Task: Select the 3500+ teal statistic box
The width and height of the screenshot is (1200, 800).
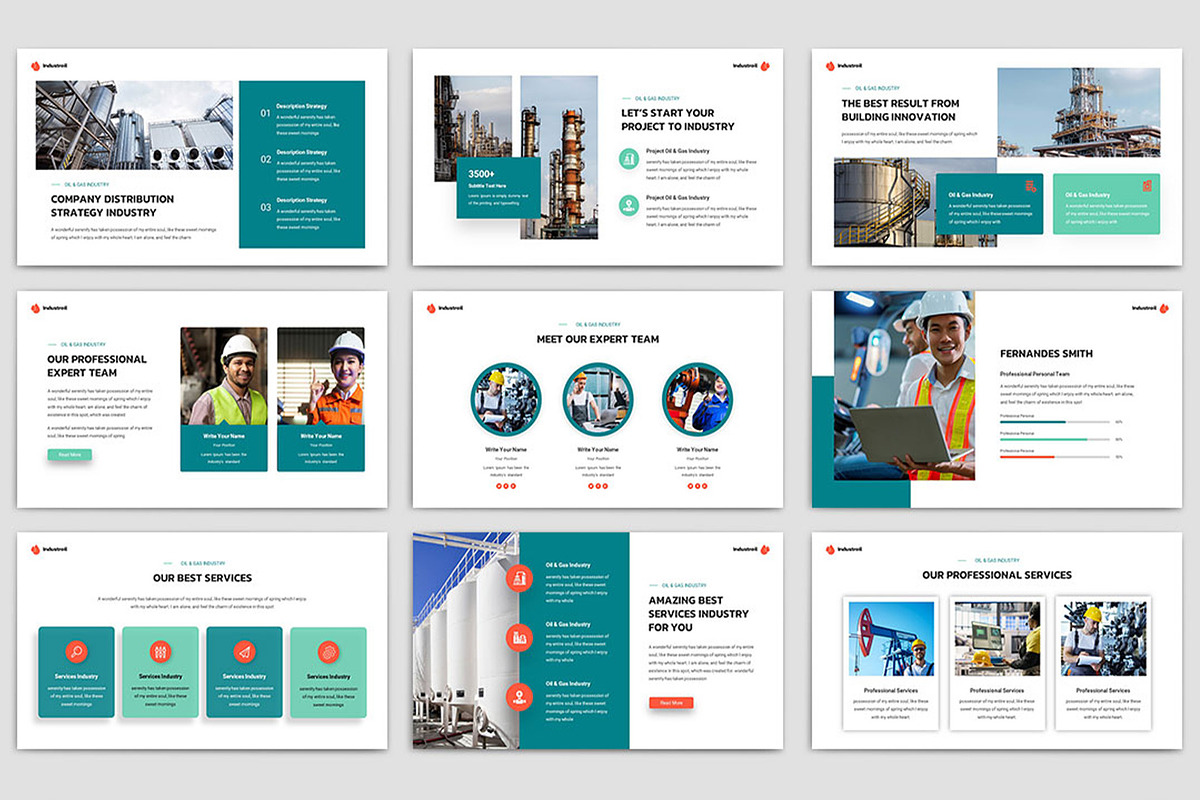Action: click(498, 187)
